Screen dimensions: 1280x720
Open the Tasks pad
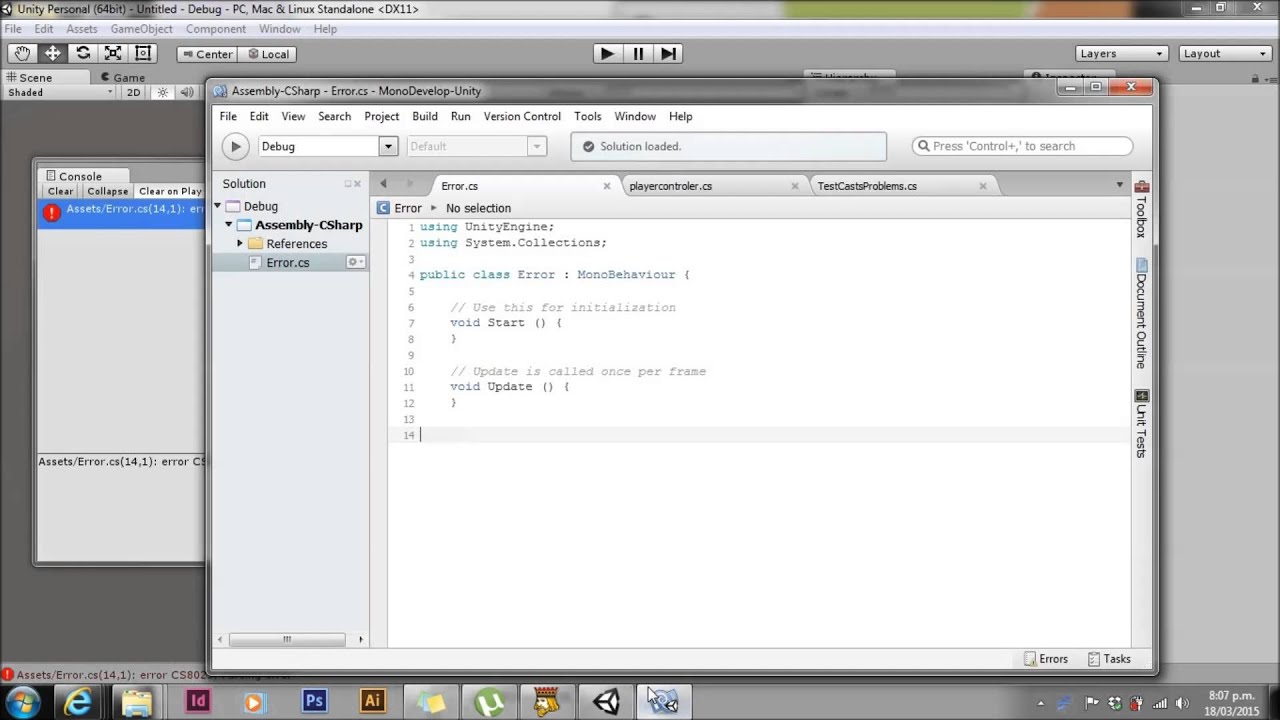(x=1109, y=659)
